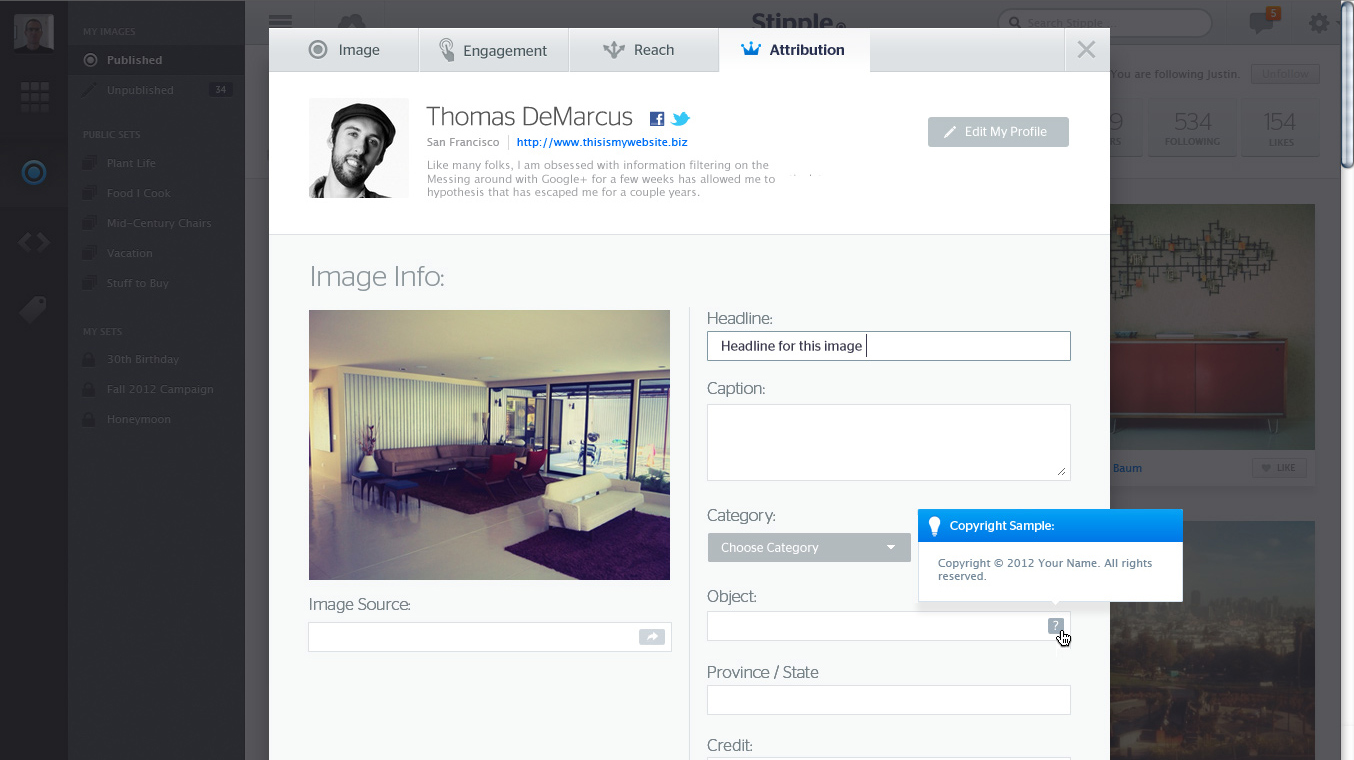Click the share arrow in Image Source field

652,637
